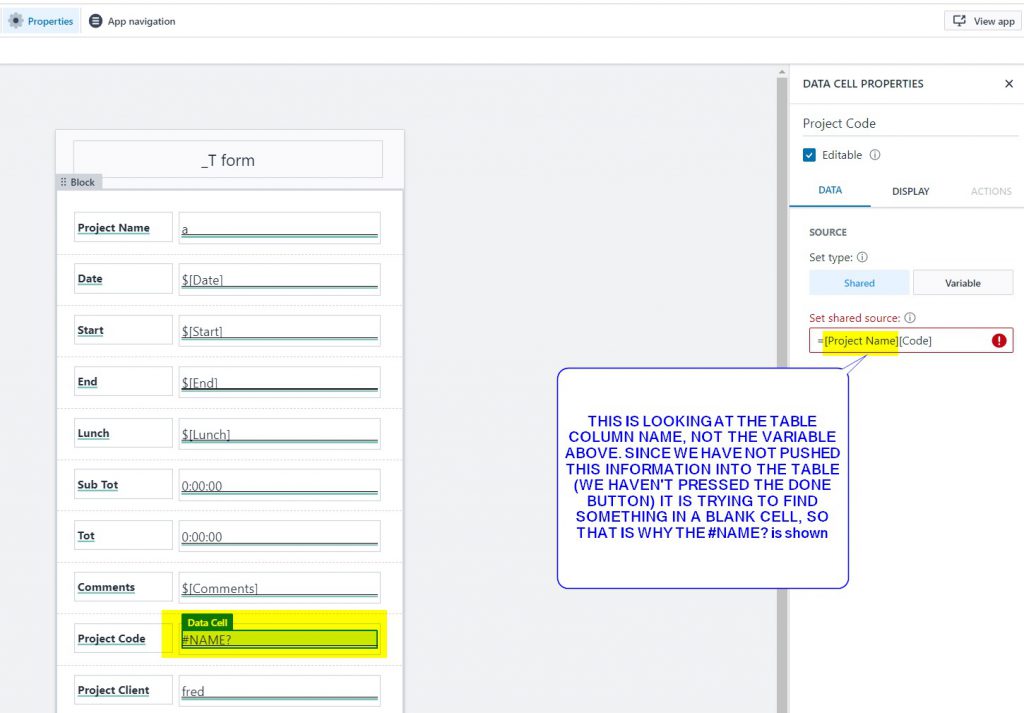Select Shared as the set type
Screen dimensions: 1024x713
859,283
